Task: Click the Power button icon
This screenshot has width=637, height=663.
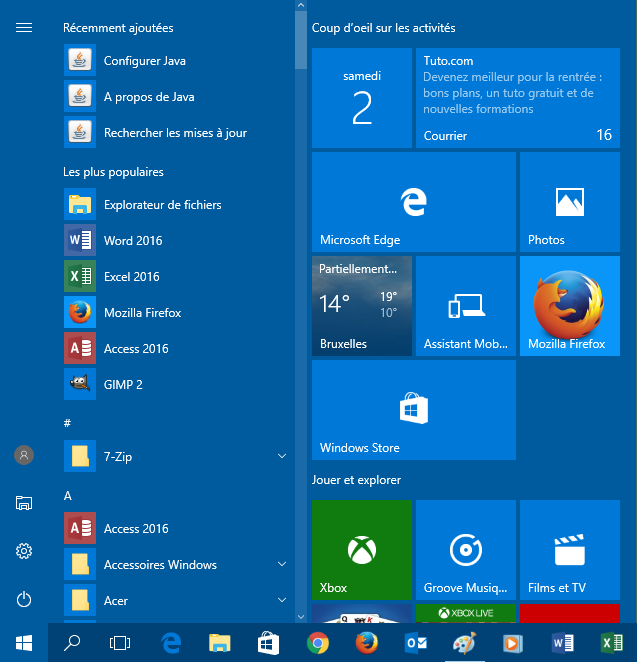Action: [x=24, y=600]
